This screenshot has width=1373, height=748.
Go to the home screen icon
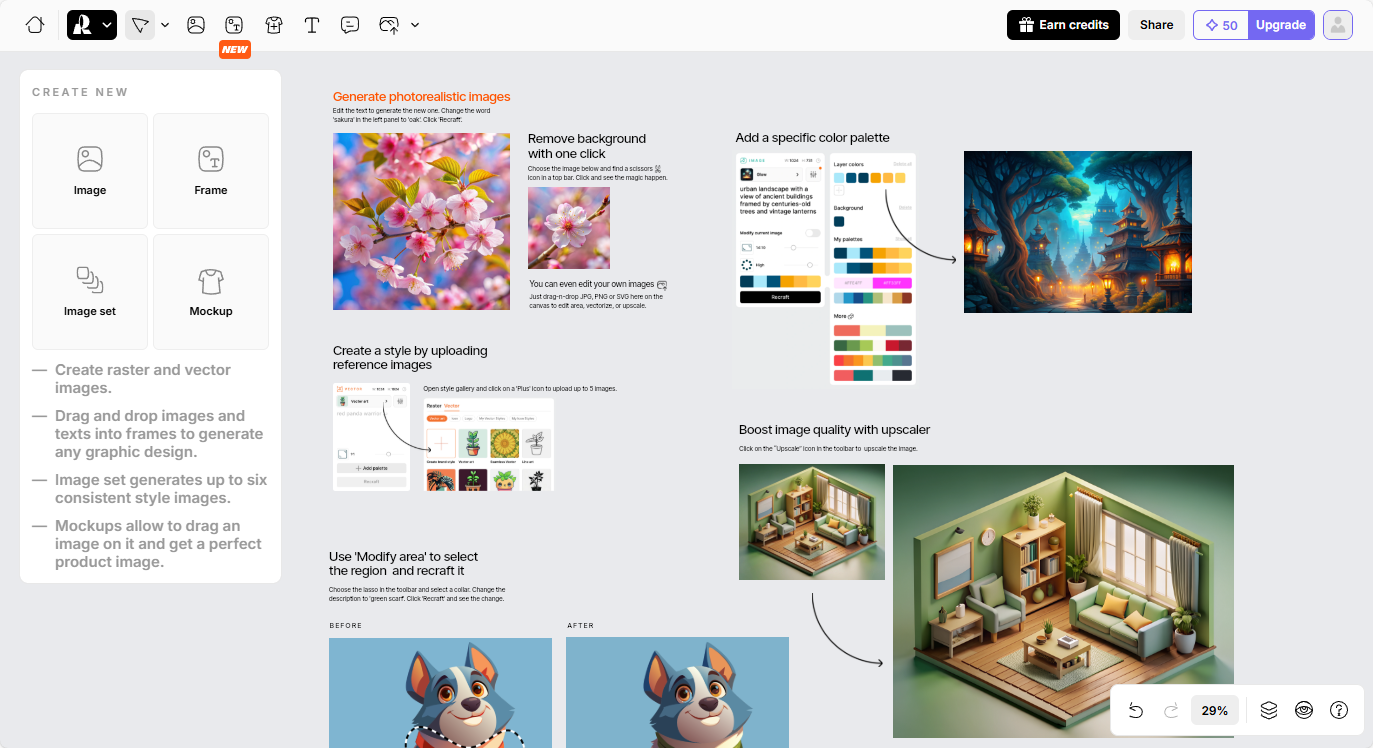click(x=35, y=25)
